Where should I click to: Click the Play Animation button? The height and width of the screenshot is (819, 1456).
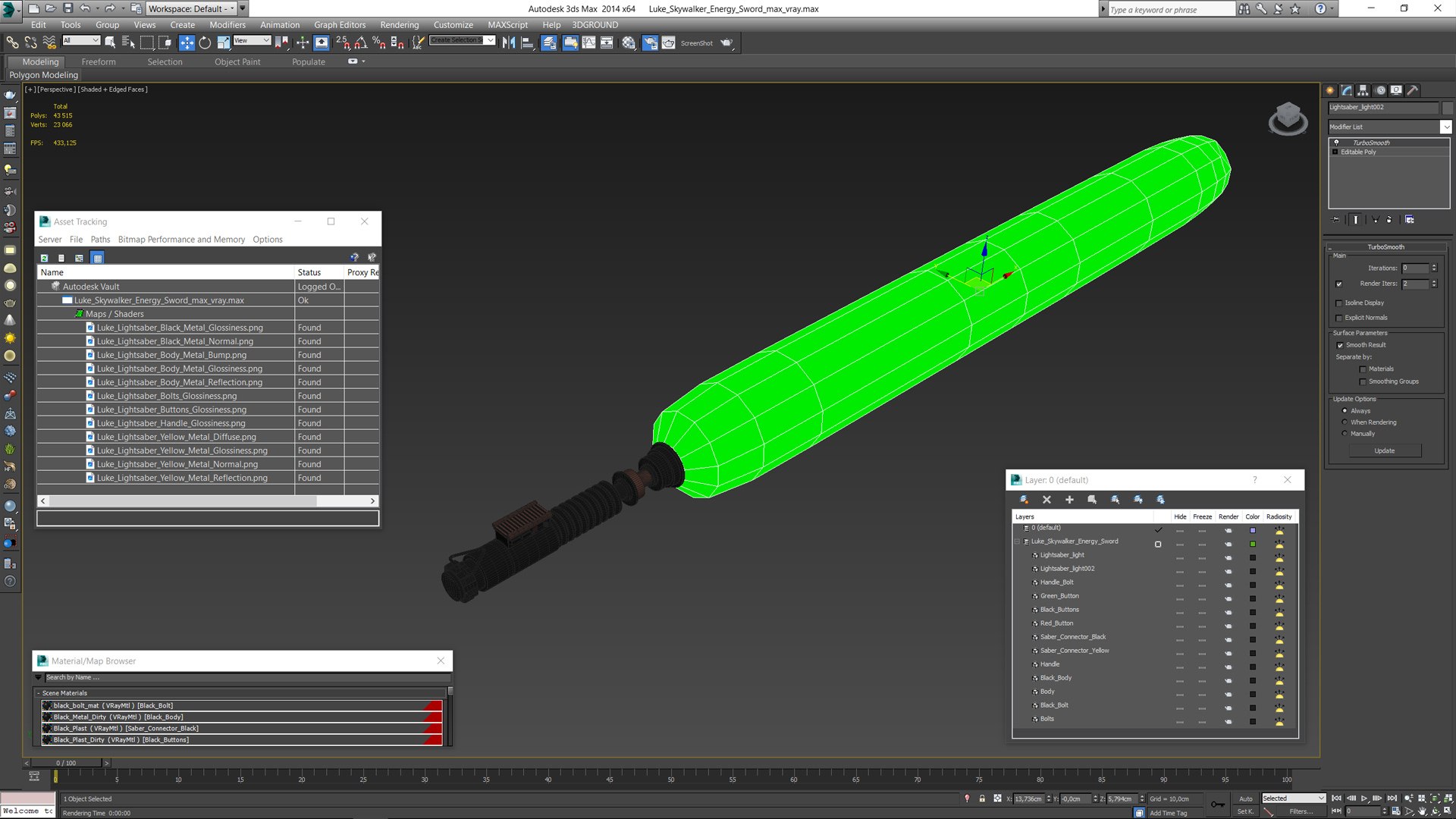point(1364,799)
